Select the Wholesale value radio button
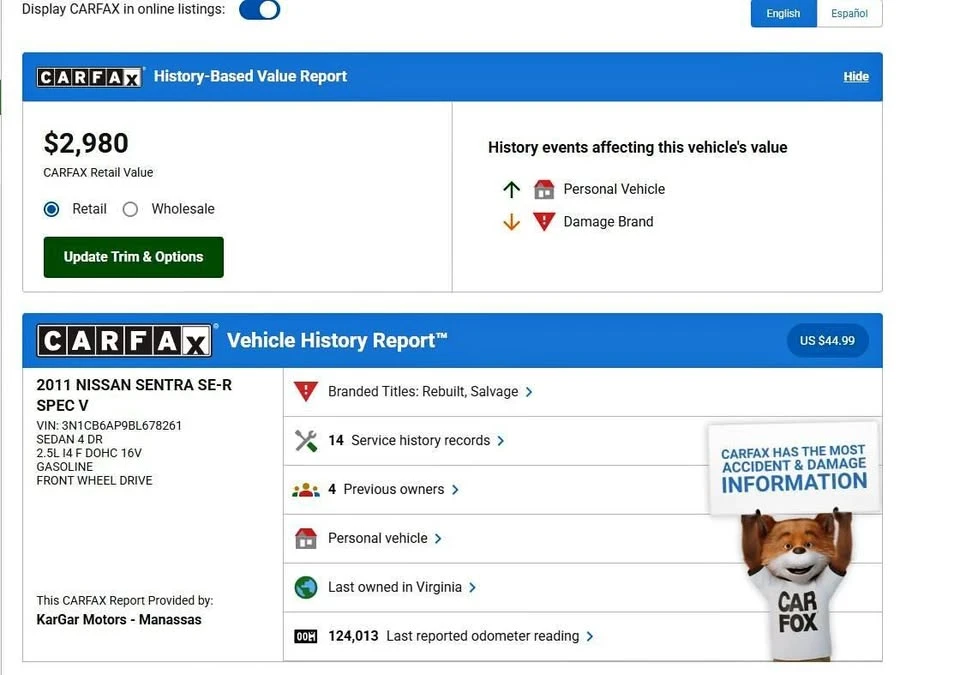The height and width of the screenshot is (675, 960). point(130,209)
